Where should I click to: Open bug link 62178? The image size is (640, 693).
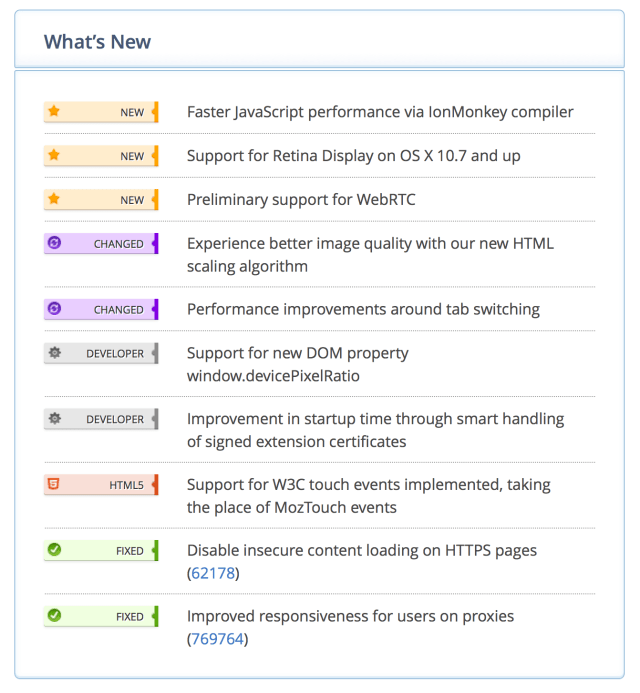click(213, 573)
